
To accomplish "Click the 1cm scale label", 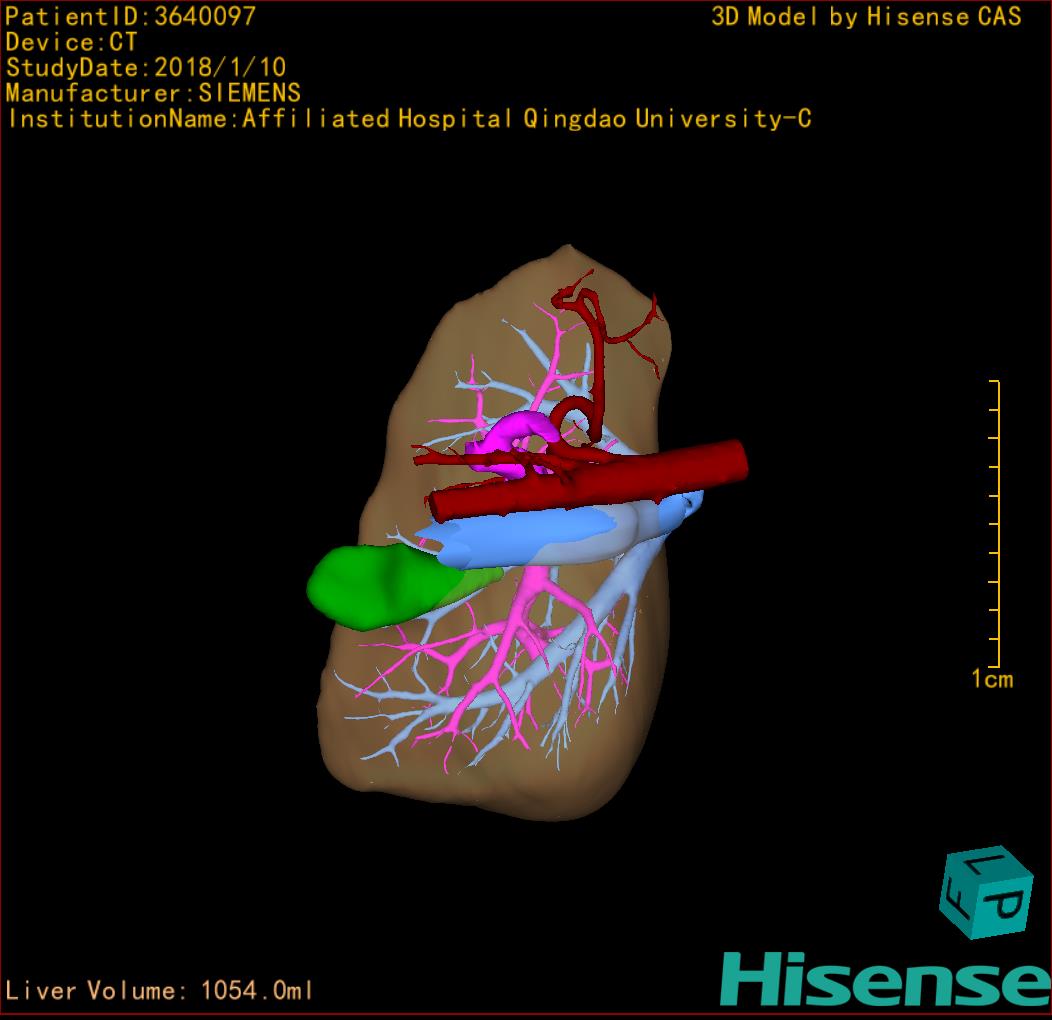I will click(991, 680).
